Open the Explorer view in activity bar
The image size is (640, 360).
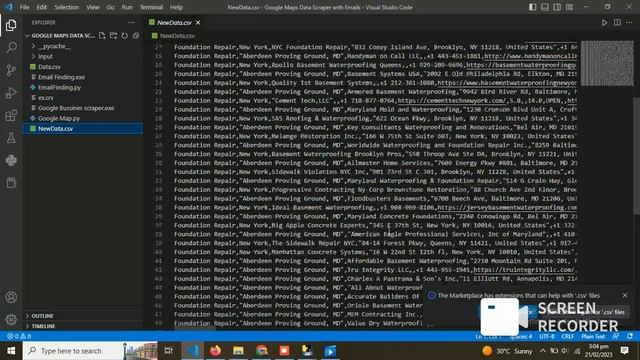coord(11,25)
